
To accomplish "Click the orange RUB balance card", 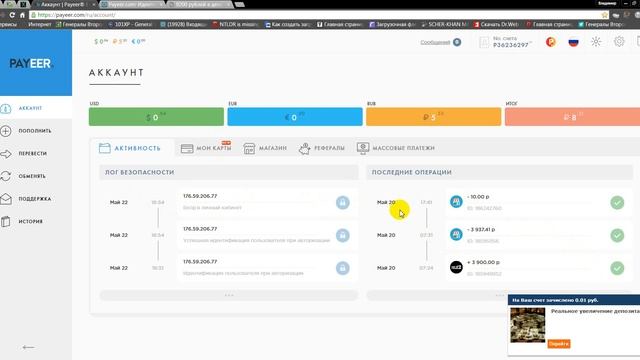I will pos(433,117).
